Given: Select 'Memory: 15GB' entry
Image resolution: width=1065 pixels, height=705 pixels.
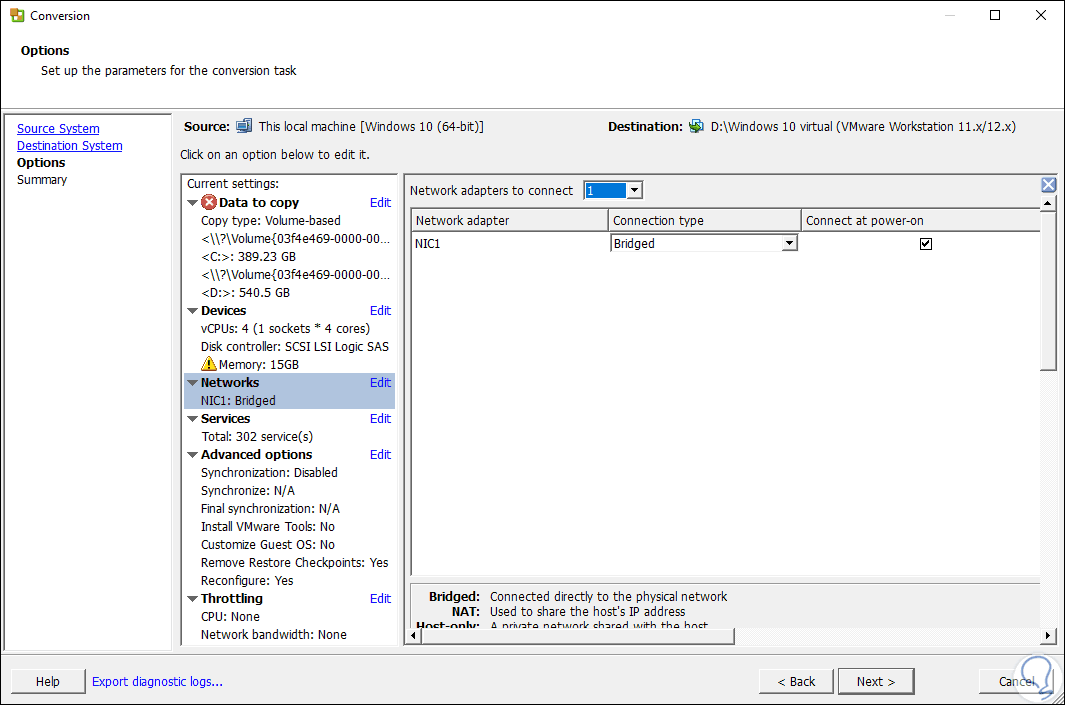Looking at the screenshot, I should pyautogui.click(x=258, y=365).
